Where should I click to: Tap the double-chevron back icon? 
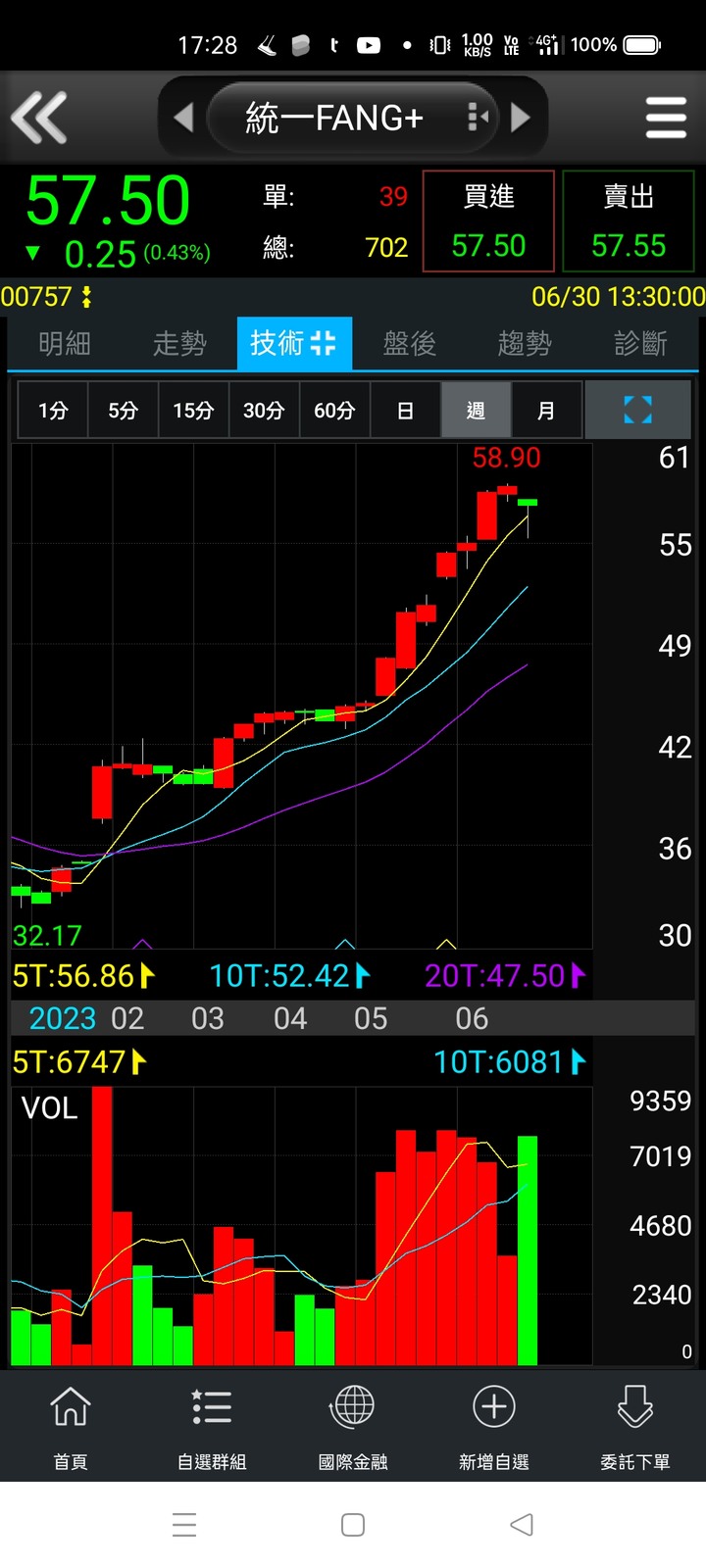(x=39, y=118)
